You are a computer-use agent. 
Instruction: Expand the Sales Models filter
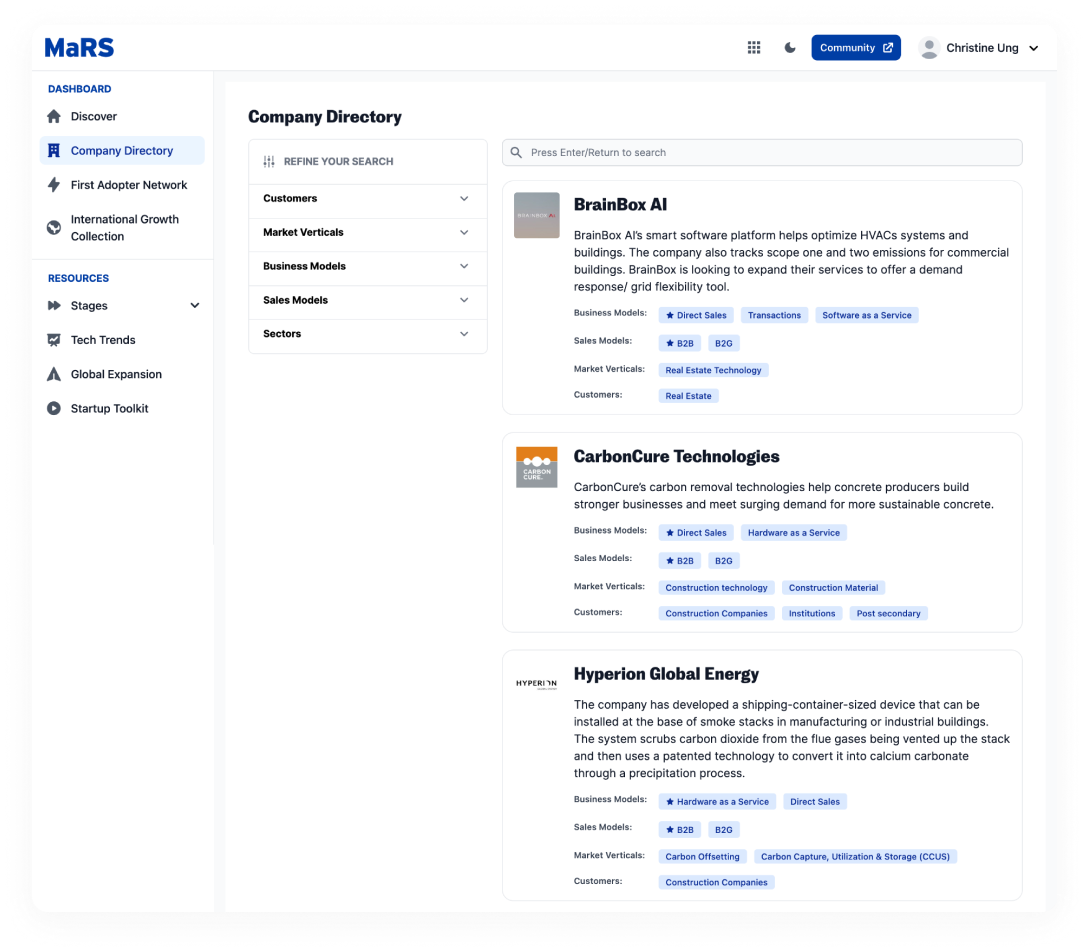[x=368, y=300]
